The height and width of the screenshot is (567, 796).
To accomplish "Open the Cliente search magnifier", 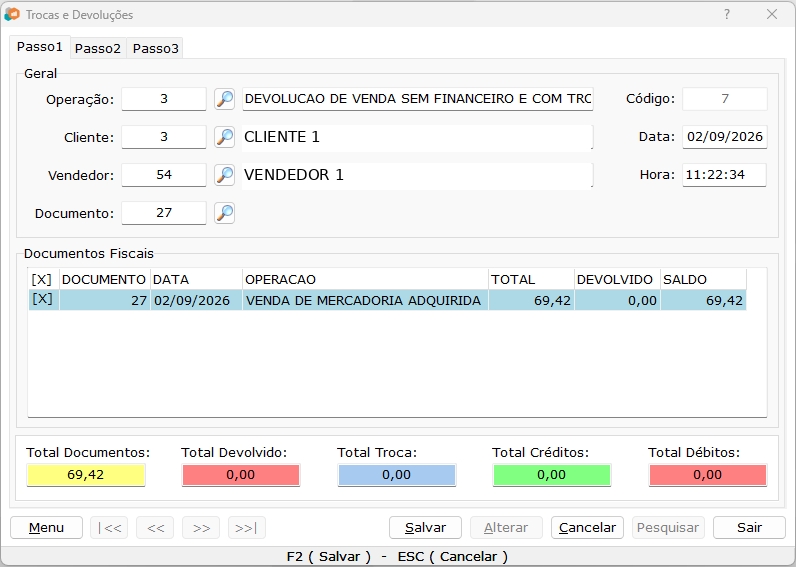I will pos(224,137).
